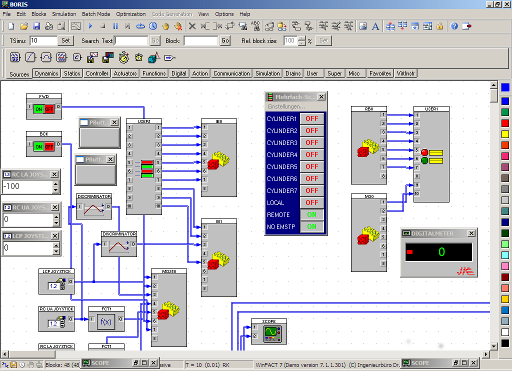This screenshot has height=371, width=512.
Task: Click the blue help question mark icon
Action: click(454, 26)
